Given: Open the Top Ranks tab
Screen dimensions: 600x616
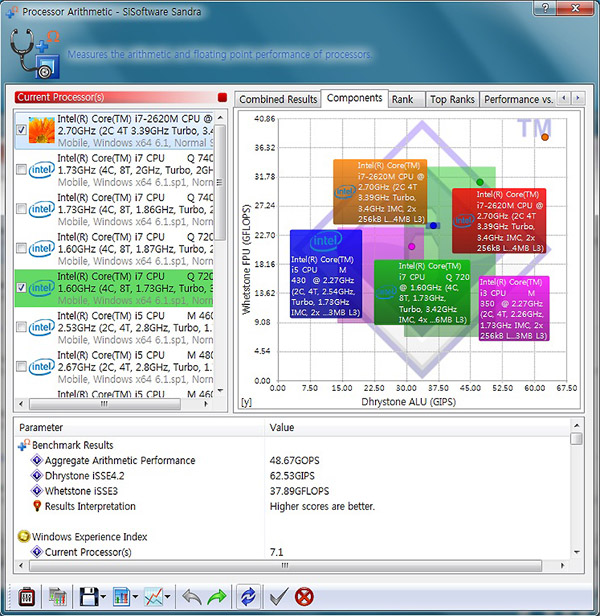Looking at the screenshot, I should coord(452,99).
